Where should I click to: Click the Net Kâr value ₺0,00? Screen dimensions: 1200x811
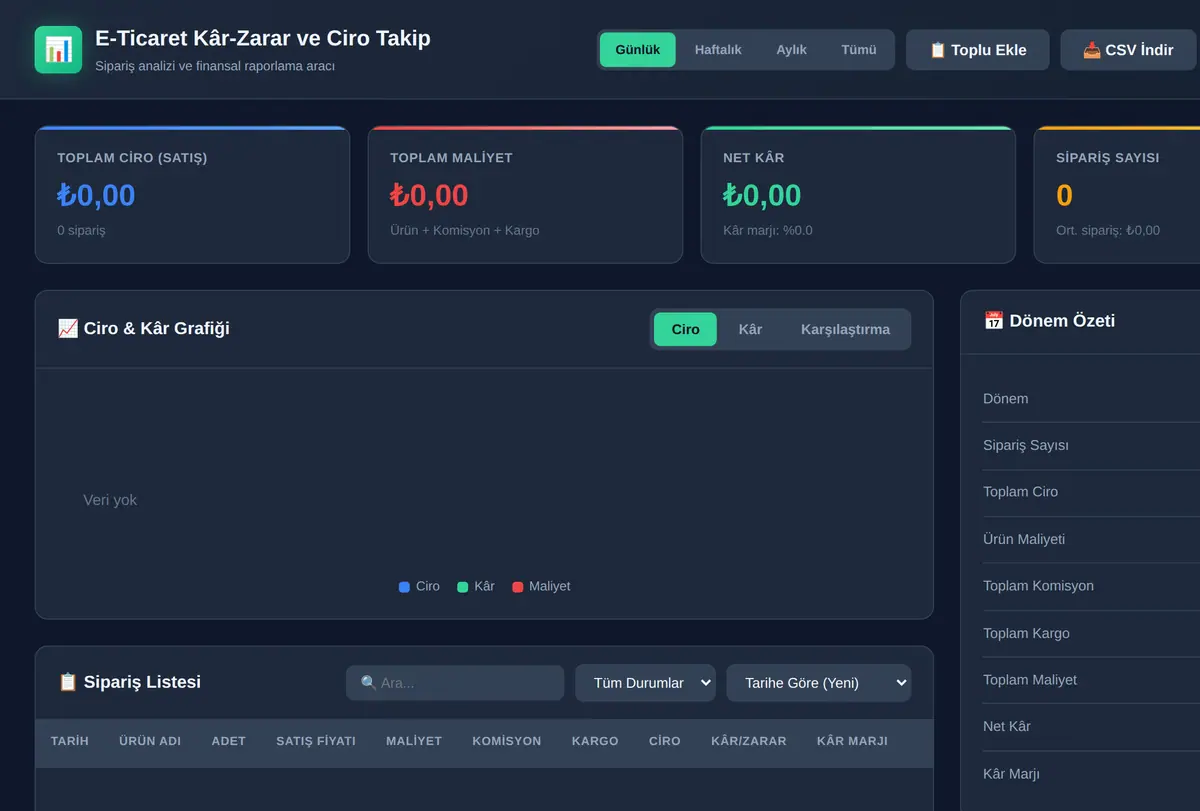click(x=762, y=195)
